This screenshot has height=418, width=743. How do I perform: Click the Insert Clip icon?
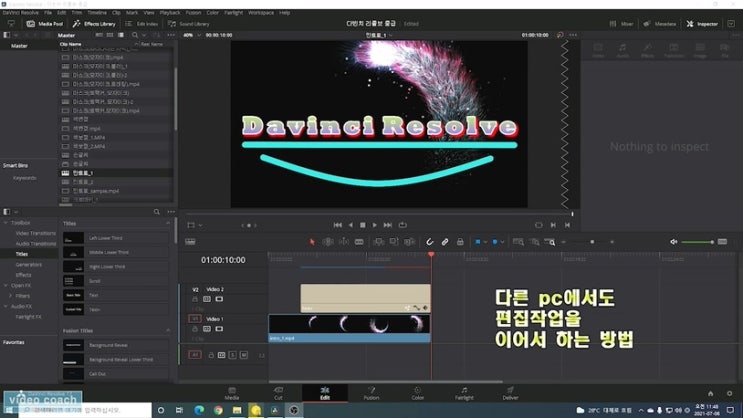379,242
